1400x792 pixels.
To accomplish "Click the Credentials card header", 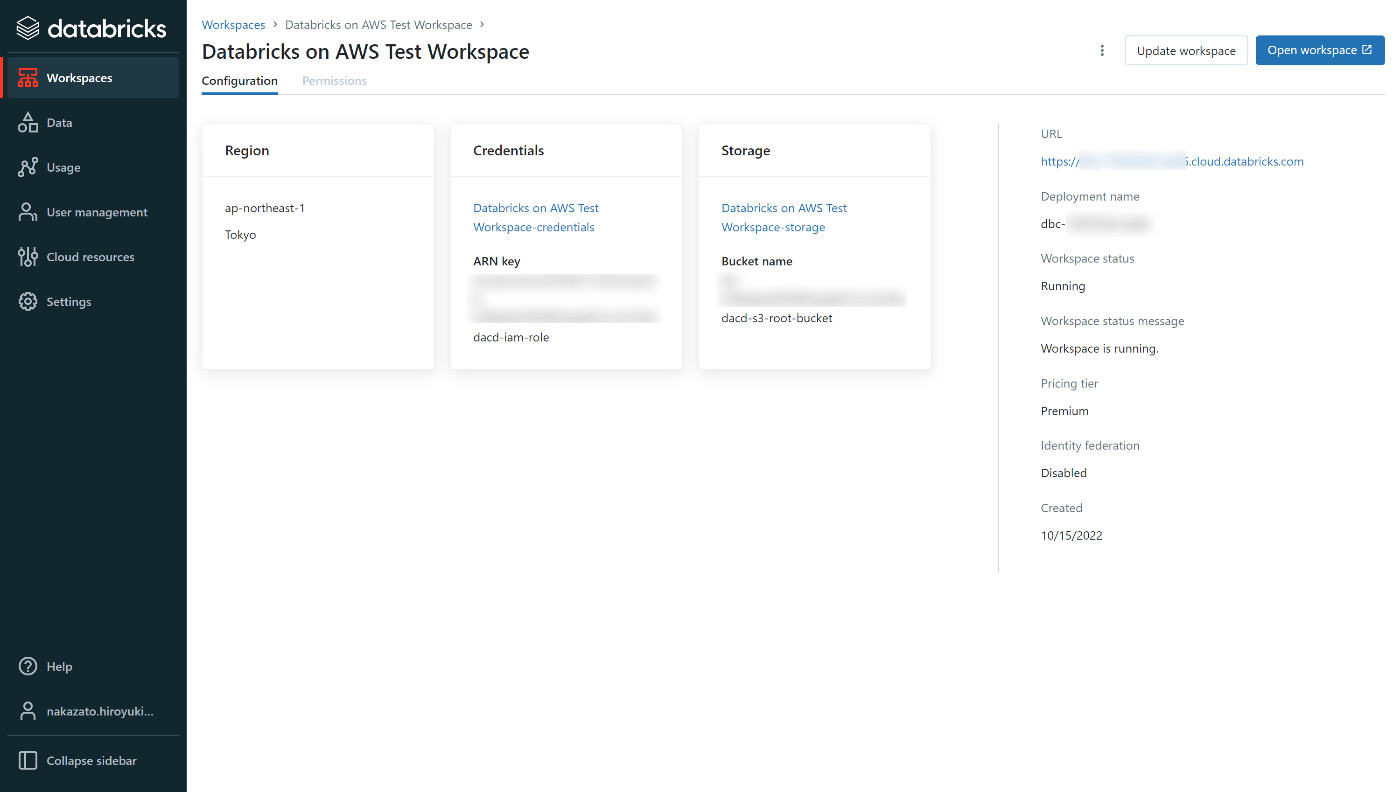I will (509, 151).
